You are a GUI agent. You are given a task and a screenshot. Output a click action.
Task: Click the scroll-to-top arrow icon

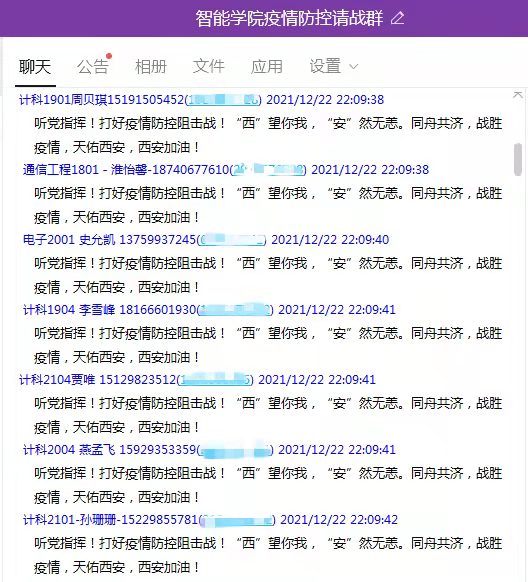click(518, 95)
